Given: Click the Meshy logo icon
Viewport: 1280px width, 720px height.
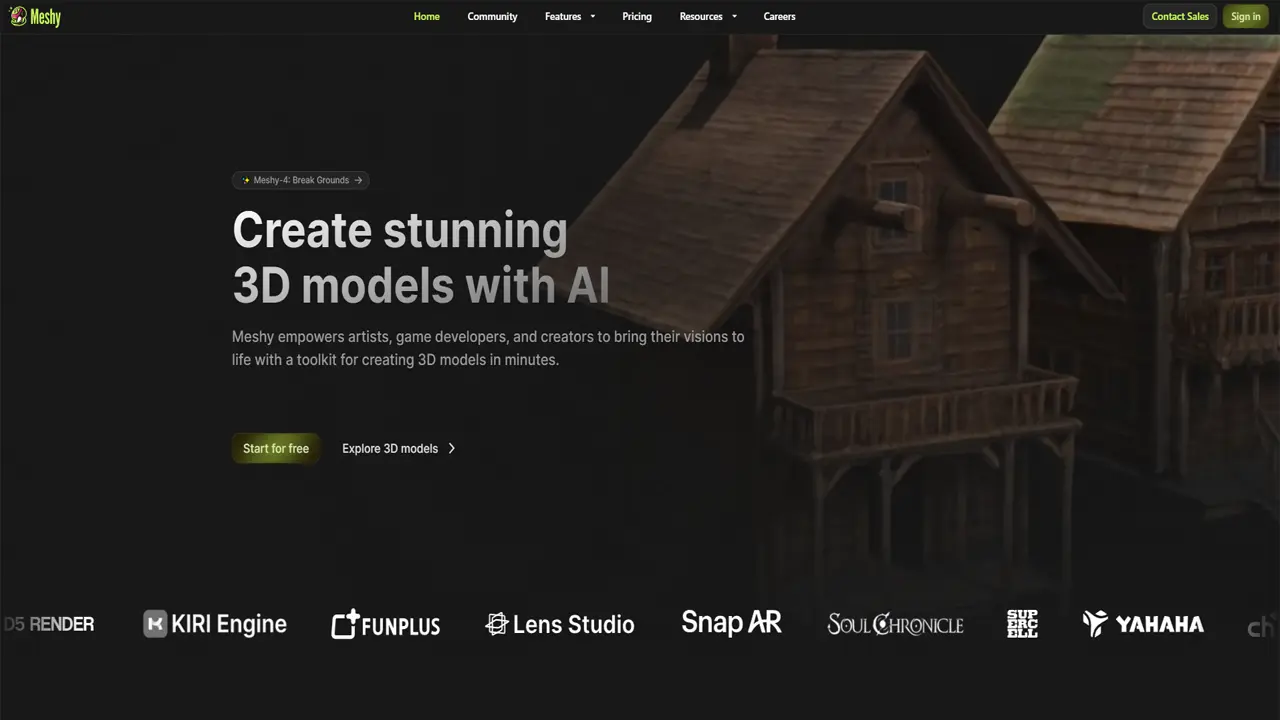Looking at the screenshot, I should 18,16.
